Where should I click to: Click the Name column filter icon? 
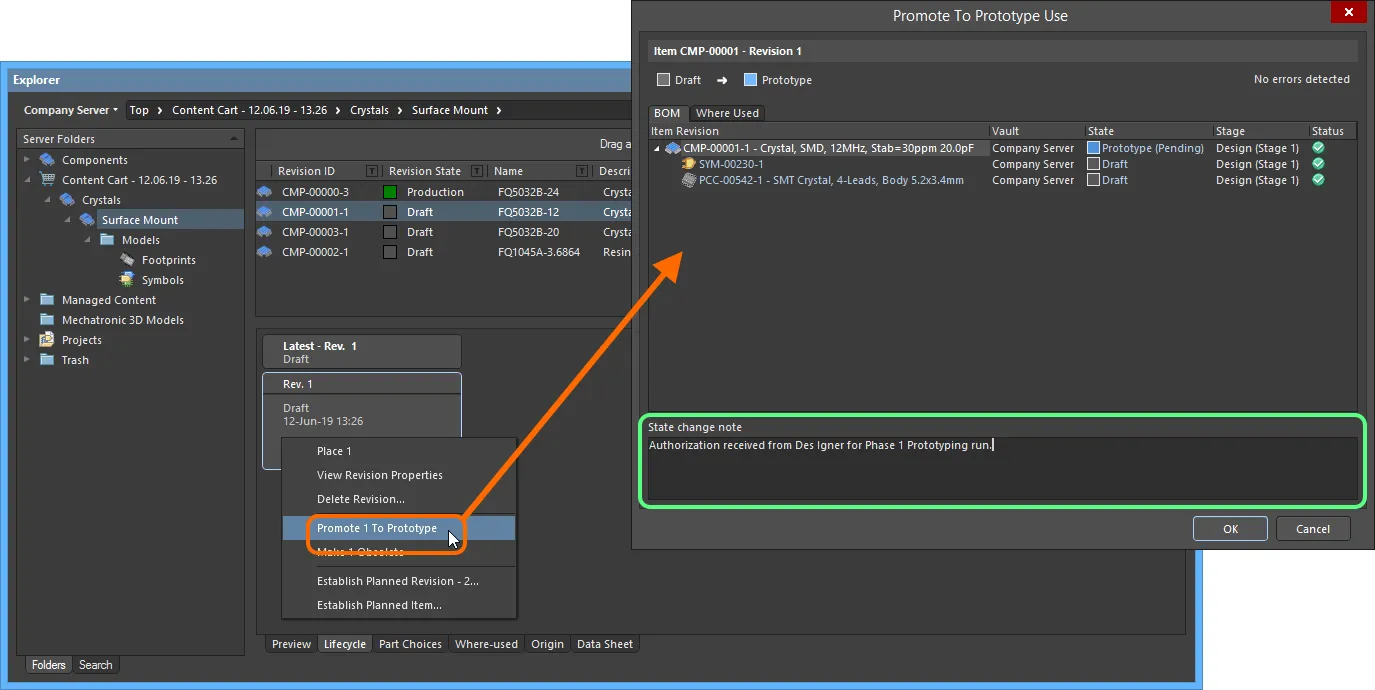click(581, 171)
